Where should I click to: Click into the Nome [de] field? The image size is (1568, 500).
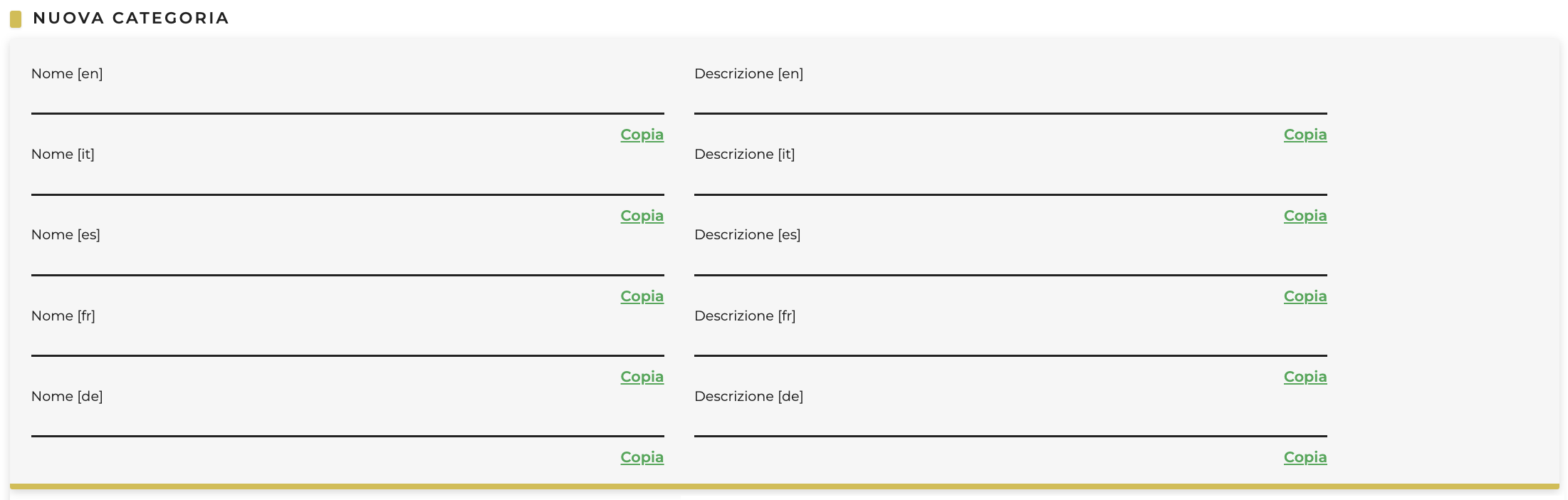(x=347, y=422)
